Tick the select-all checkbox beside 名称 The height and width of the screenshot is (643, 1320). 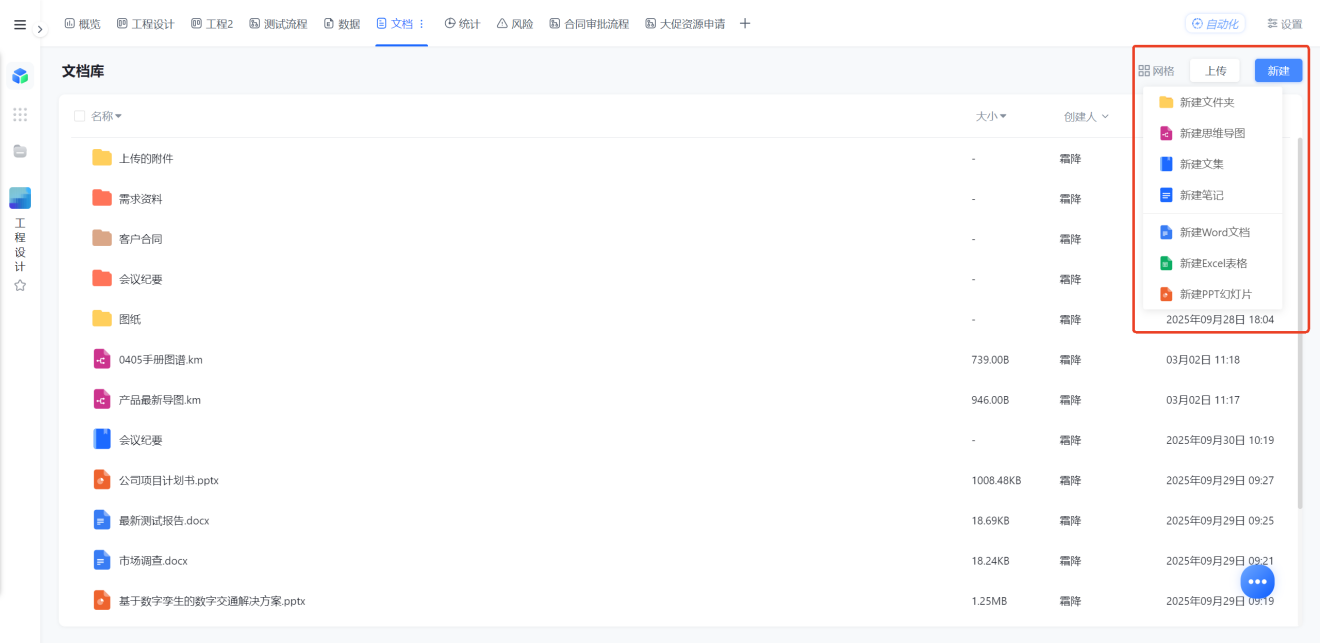click(x=79, y=116)
